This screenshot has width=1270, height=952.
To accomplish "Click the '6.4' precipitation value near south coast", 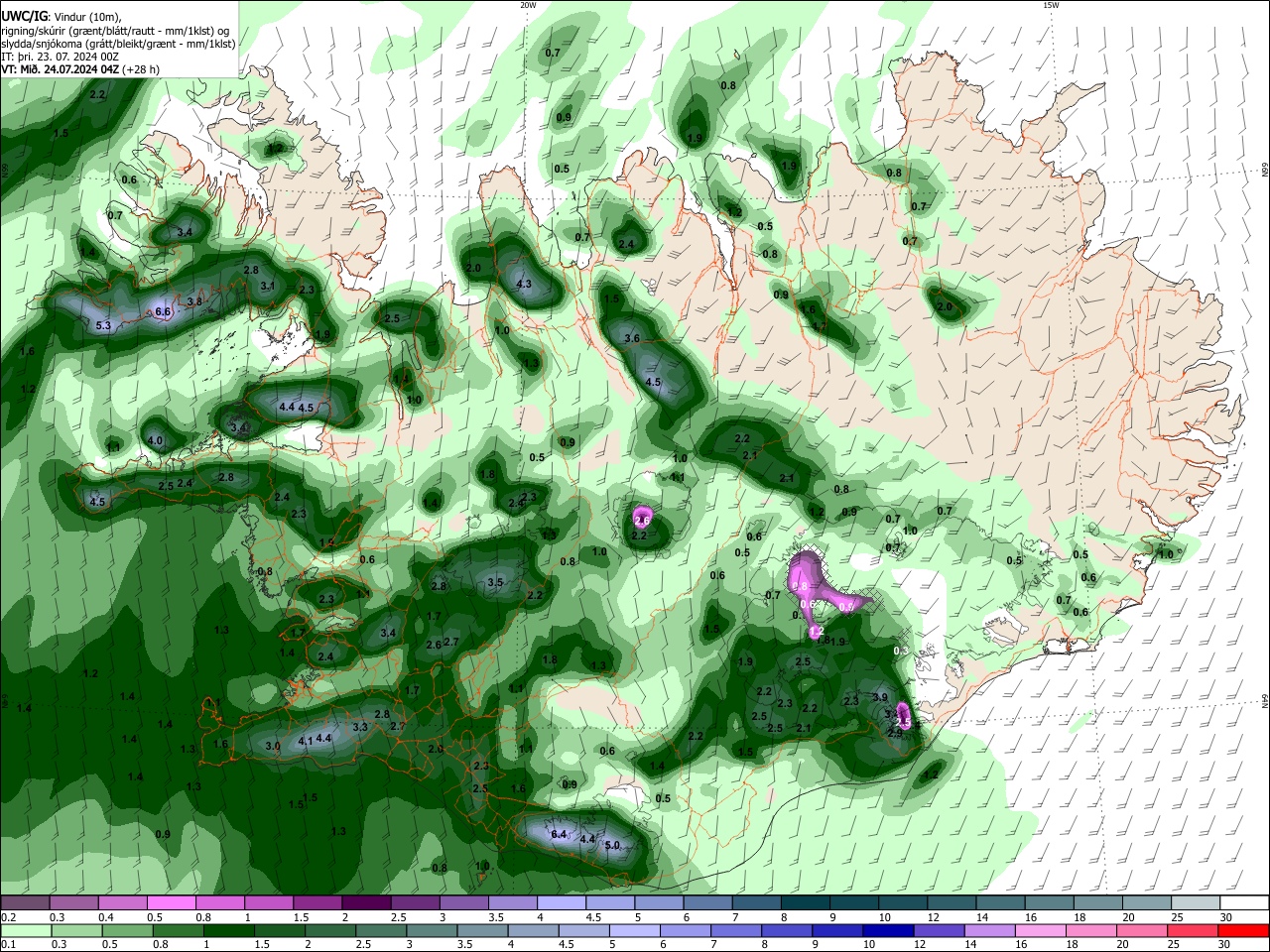I will 559,834.
